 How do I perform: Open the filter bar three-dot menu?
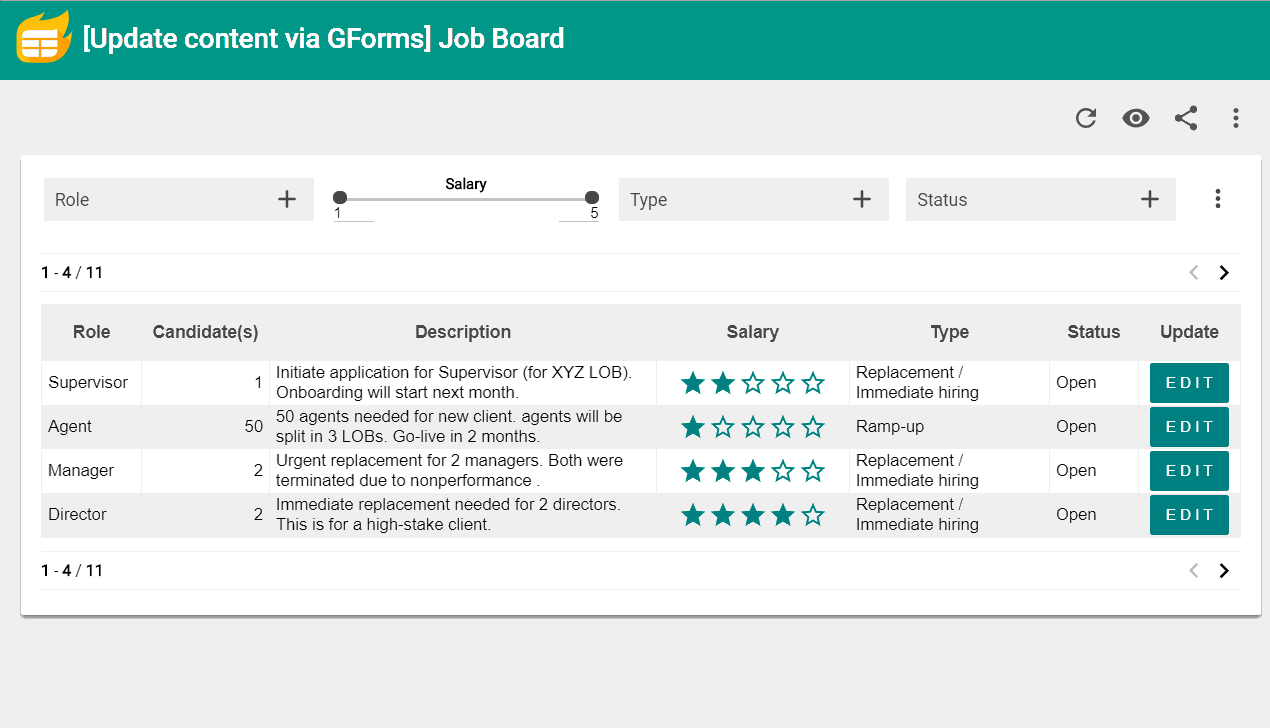(1218, 199)
